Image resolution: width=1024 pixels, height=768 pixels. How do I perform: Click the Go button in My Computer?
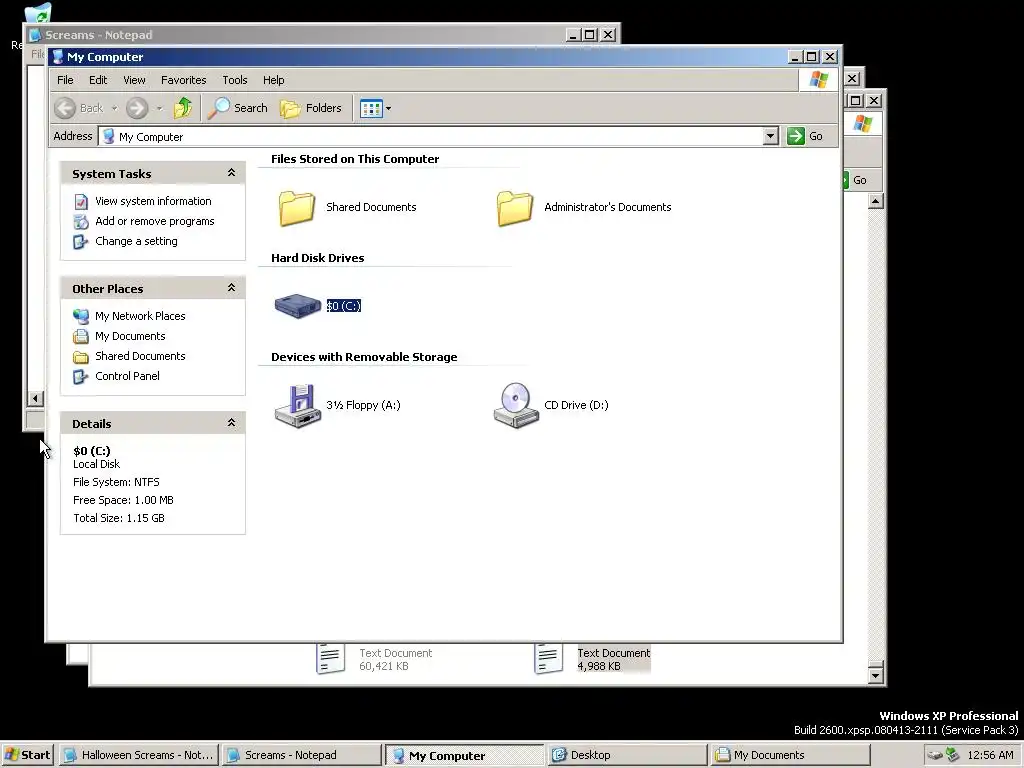[x=805, y=136]
